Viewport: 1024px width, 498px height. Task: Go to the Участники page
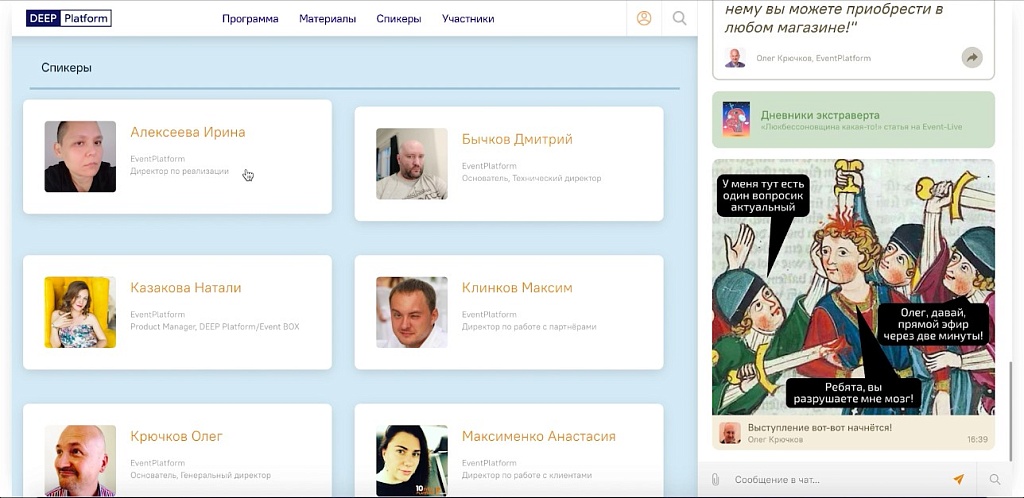point(468,18)
